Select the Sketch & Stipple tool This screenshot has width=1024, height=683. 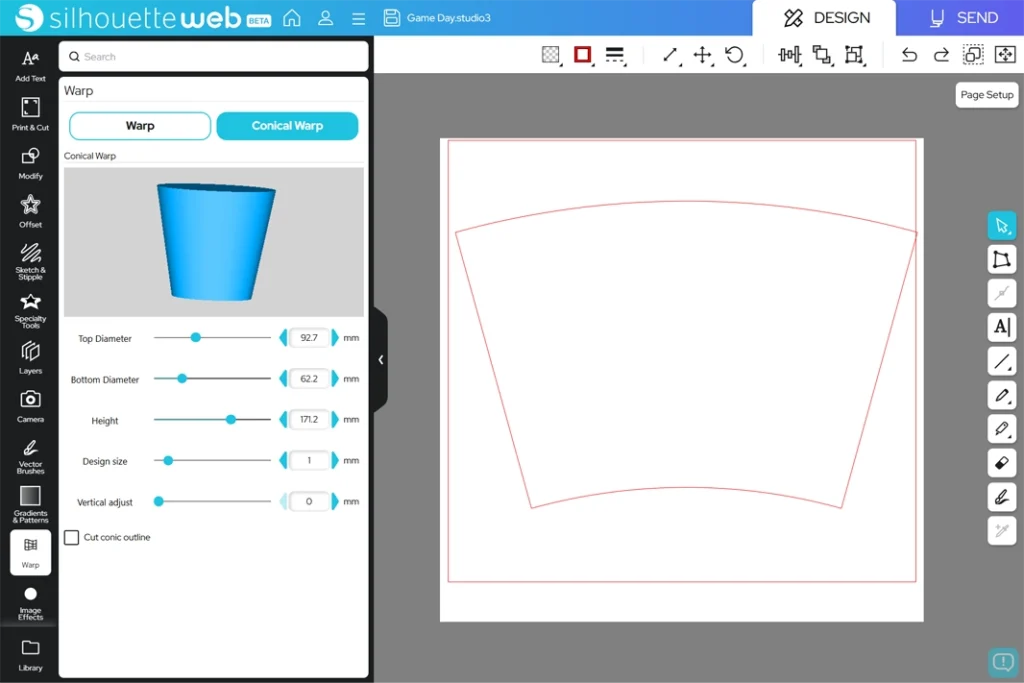[30, 259]
